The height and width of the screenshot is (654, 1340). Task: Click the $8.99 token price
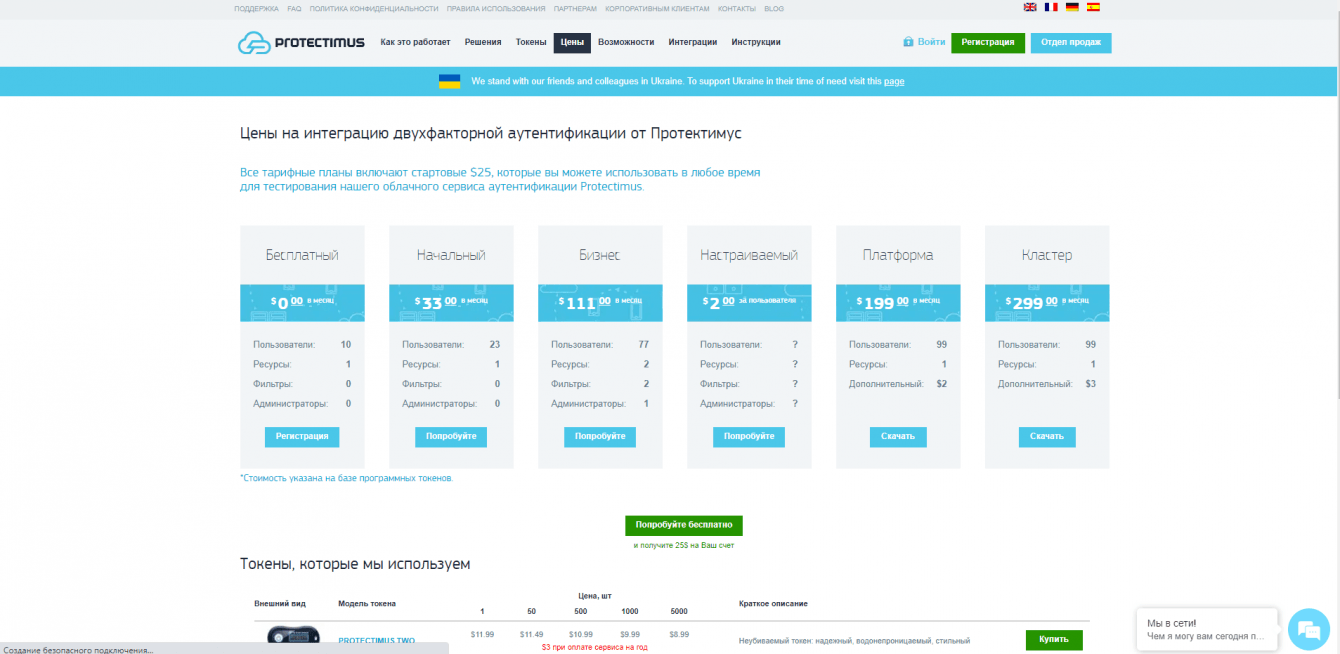tap(678, 634)
